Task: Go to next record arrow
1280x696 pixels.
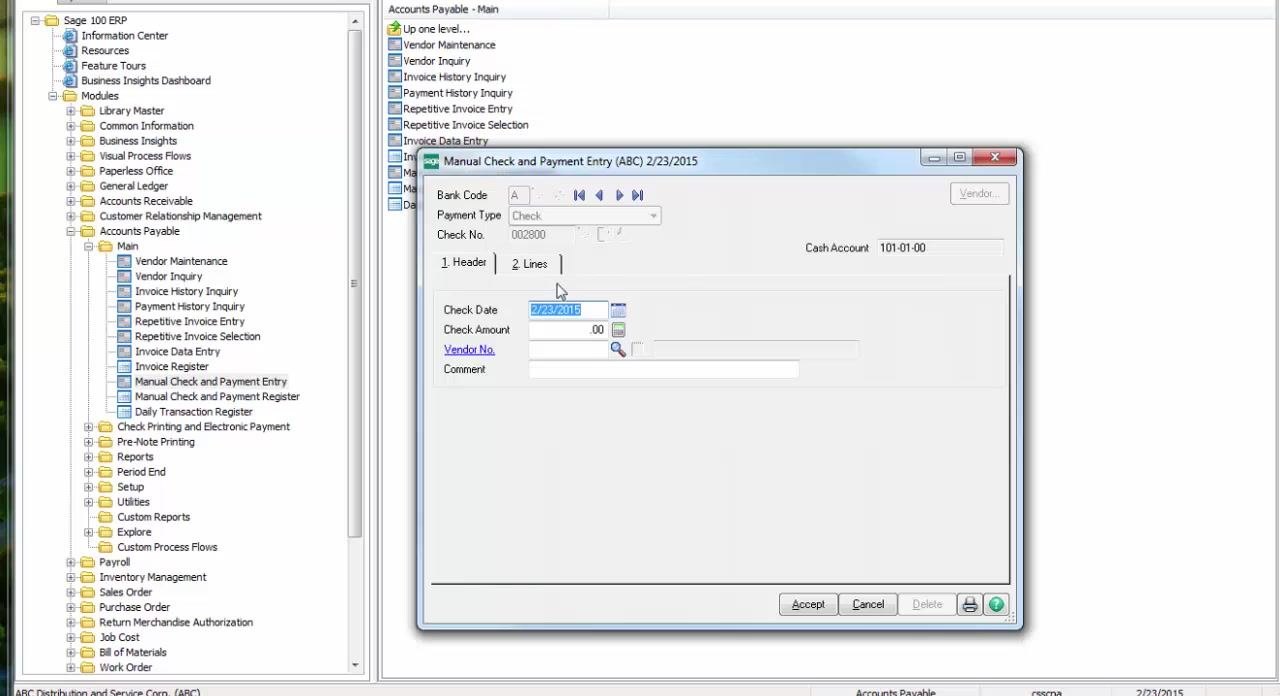Action: tap(619, 195)
